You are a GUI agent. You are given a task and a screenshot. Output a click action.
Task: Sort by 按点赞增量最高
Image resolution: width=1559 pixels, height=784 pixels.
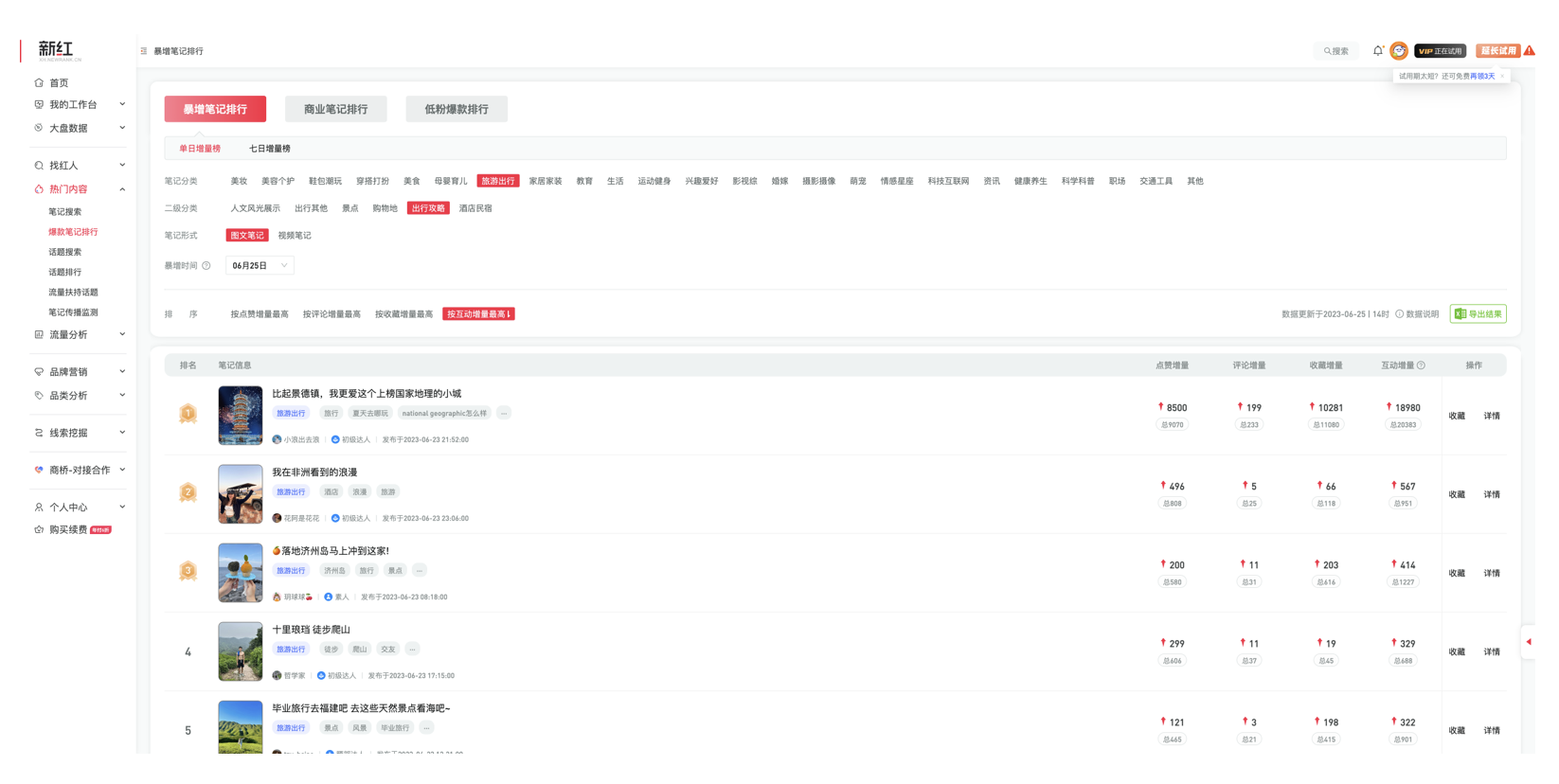click(x=260, y=314)
